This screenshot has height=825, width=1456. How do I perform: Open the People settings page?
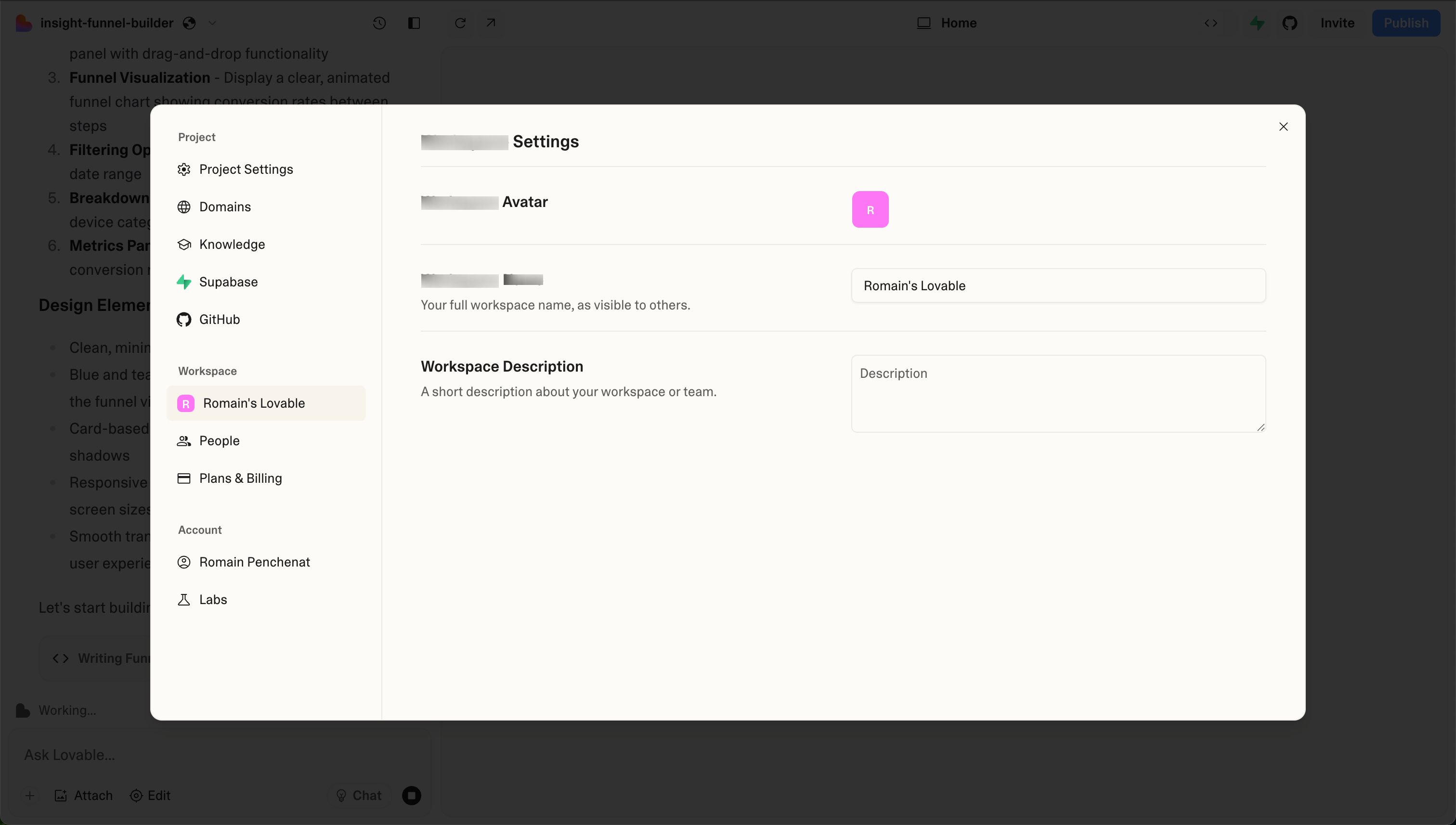[265, 441]
